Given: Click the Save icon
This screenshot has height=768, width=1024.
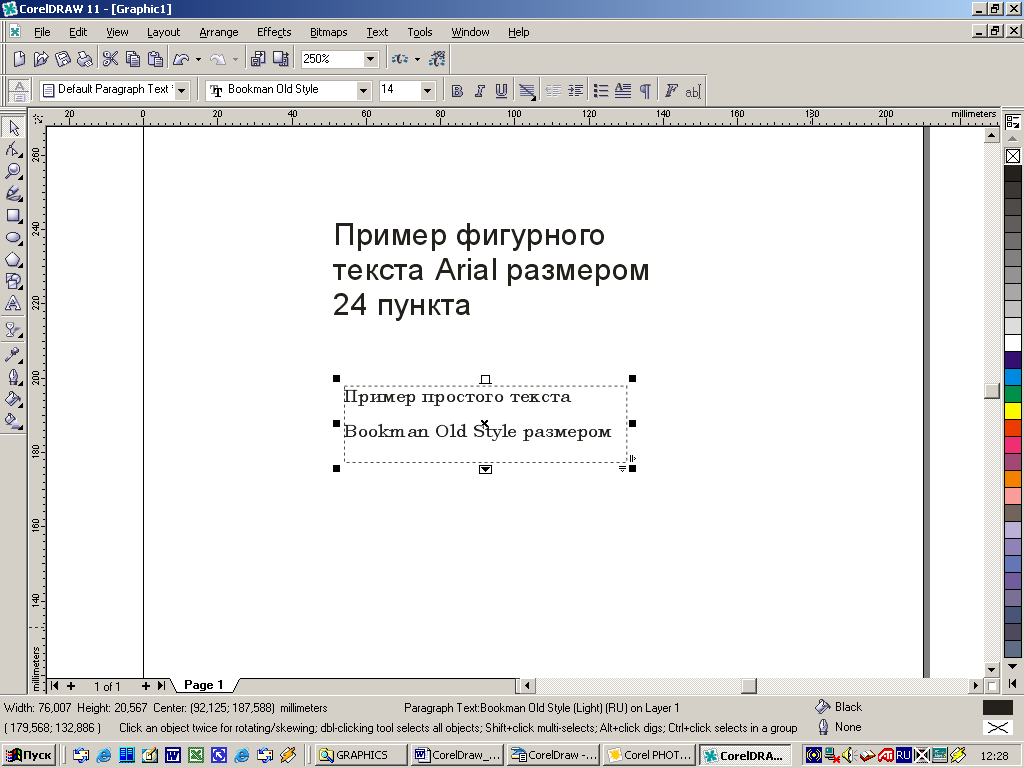Looking at the screenshot, I should (x=63, y=59).
